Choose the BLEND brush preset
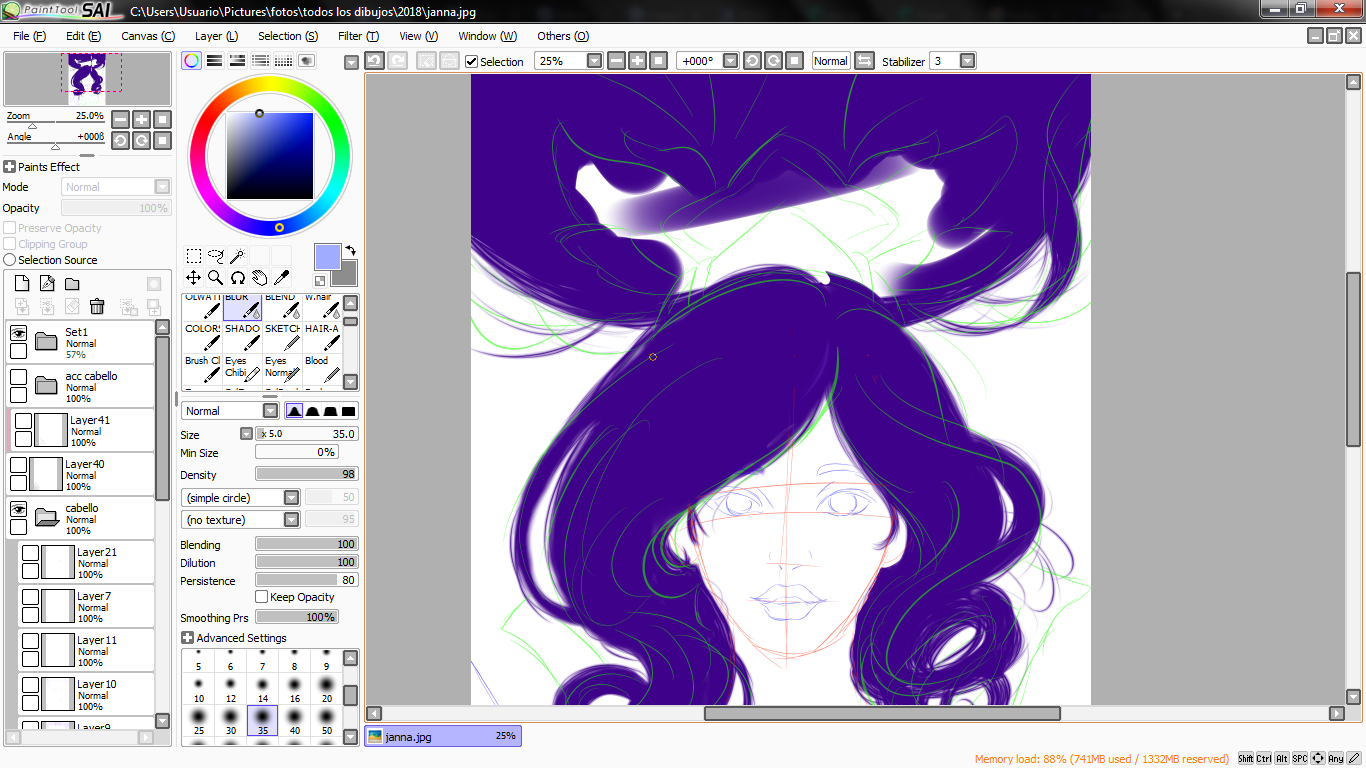Image resolution: width=1366 pixels, height=768 pixels. tap(282, 307)
